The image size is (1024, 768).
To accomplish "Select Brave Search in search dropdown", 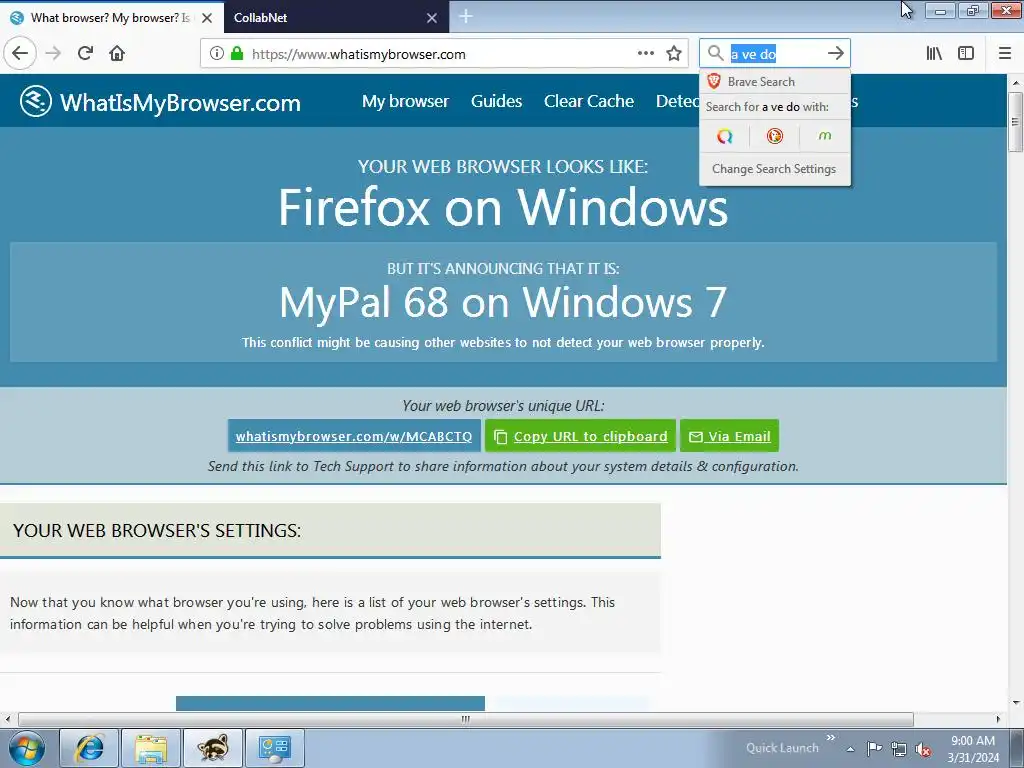I will [775, 82].
